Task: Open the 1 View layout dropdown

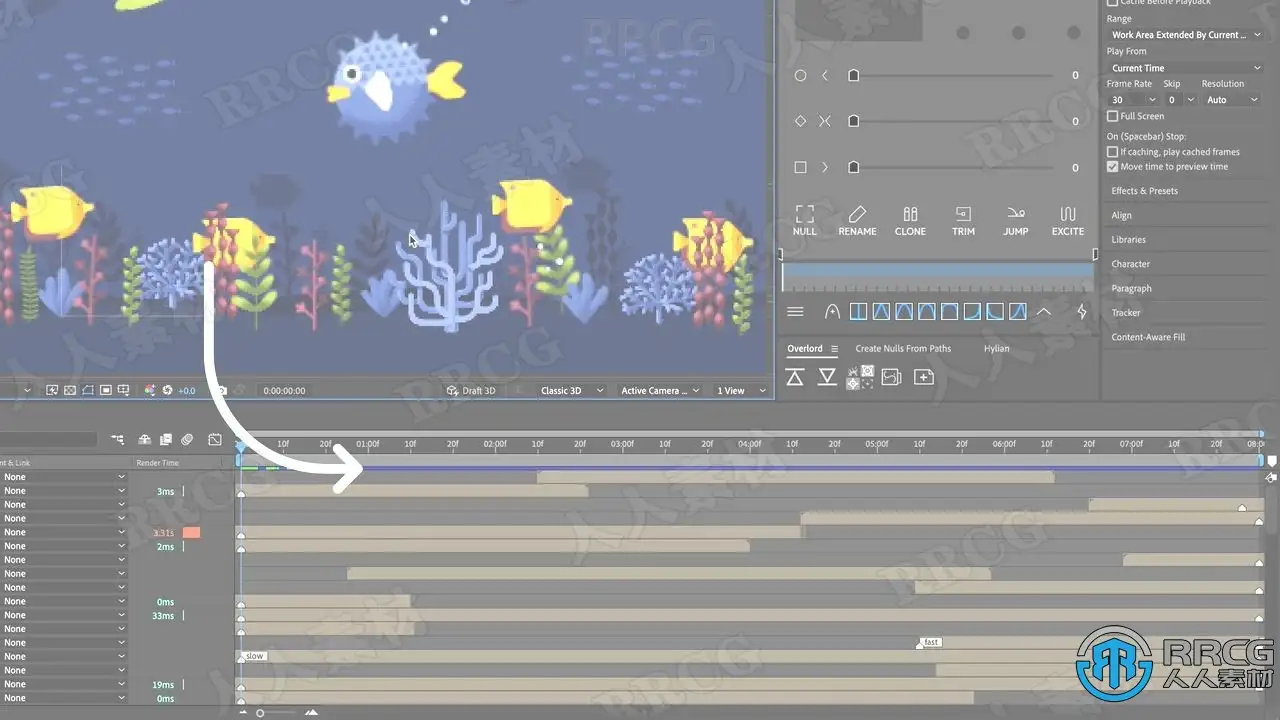Action: pos(741,390)
